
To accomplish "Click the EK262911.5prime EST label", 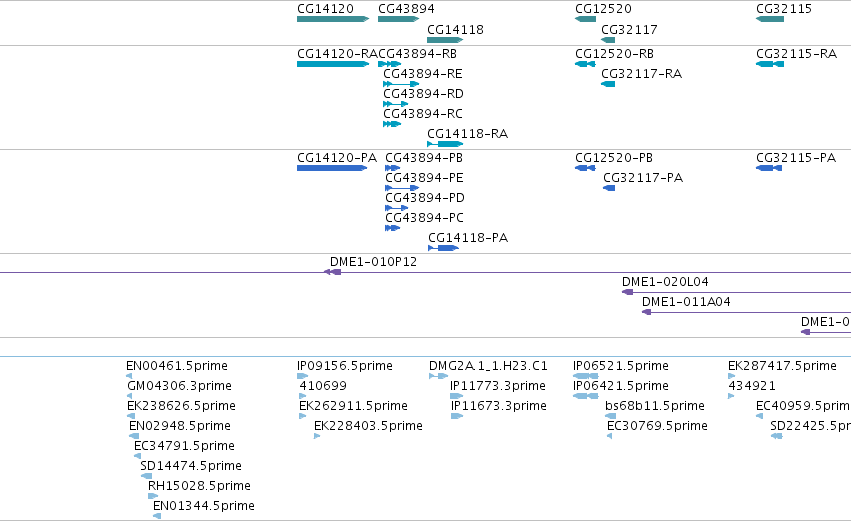I will tap(353, 406).
